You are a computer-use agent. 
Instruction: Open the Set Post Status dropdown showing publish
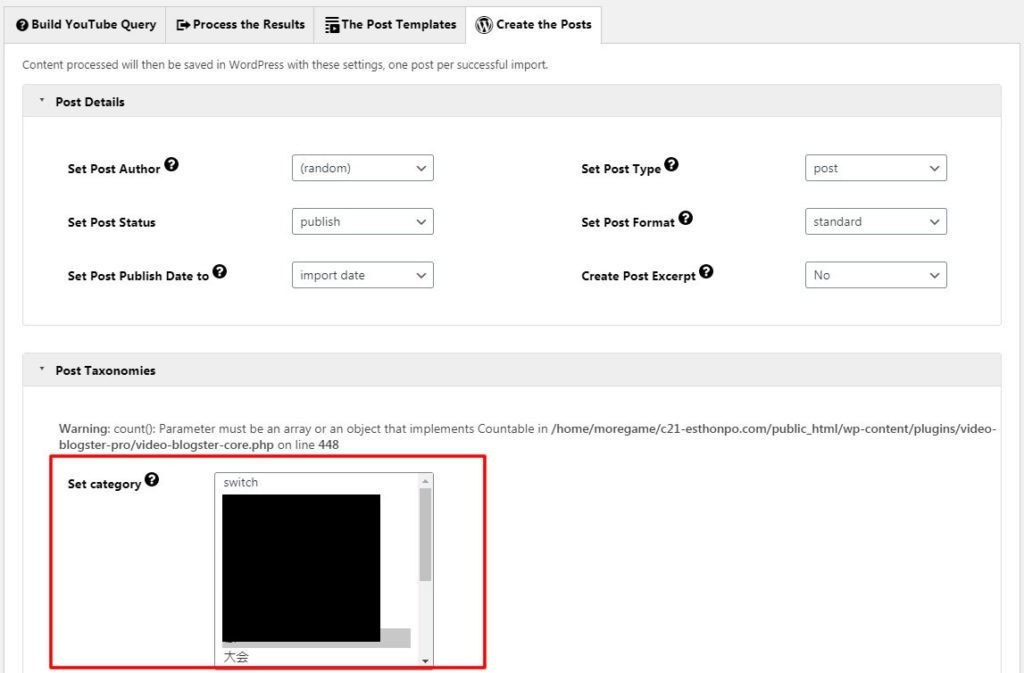362,221
